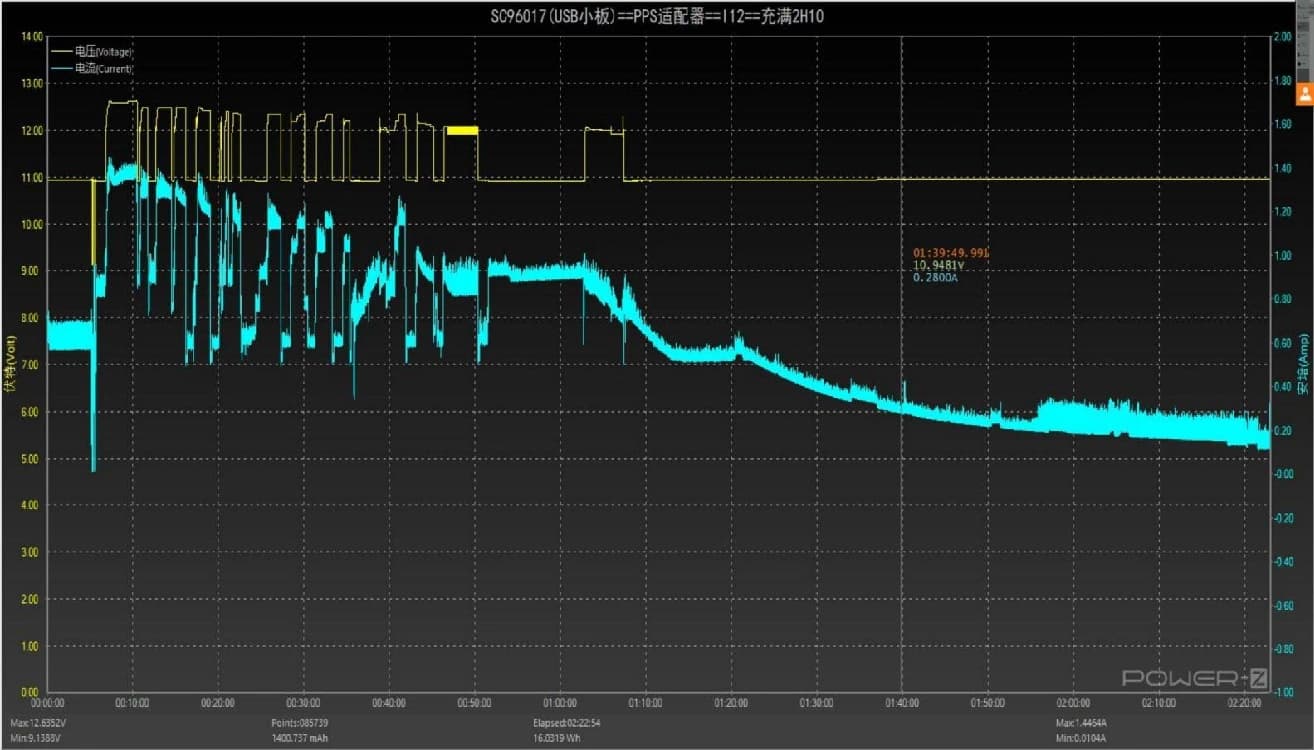Click the 00:50:00 time axis label

(475, 704)
